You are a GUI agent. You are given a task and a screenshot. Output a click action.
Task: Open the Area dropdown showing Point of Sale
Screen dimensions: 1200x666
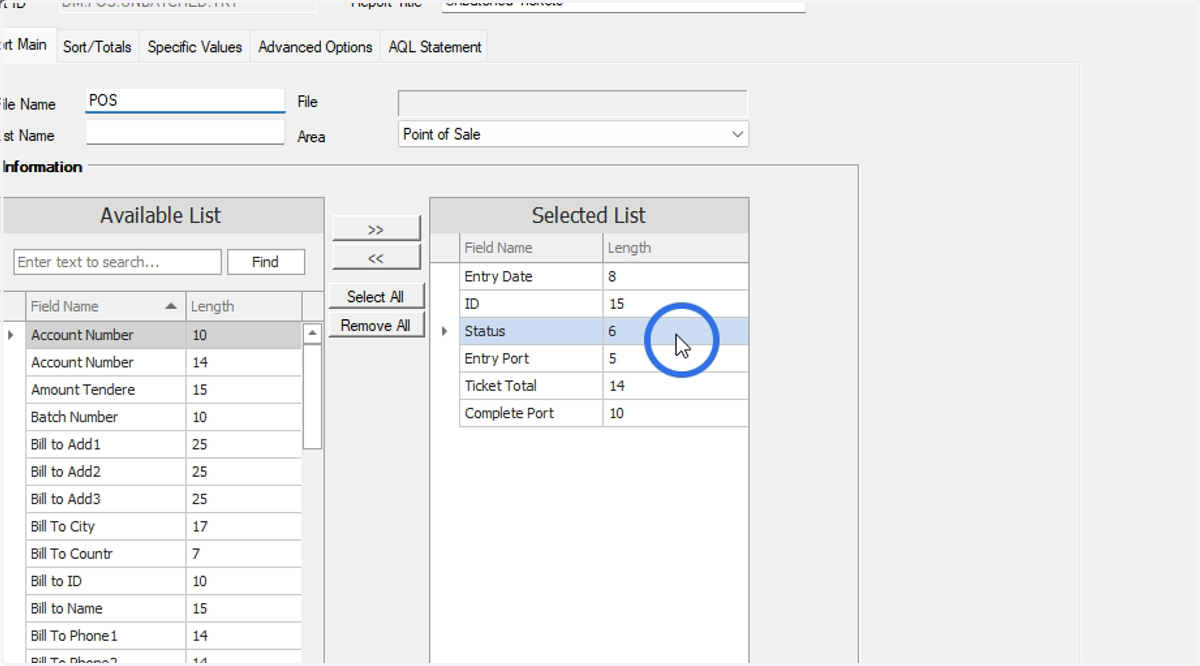(x=573, y=134)
